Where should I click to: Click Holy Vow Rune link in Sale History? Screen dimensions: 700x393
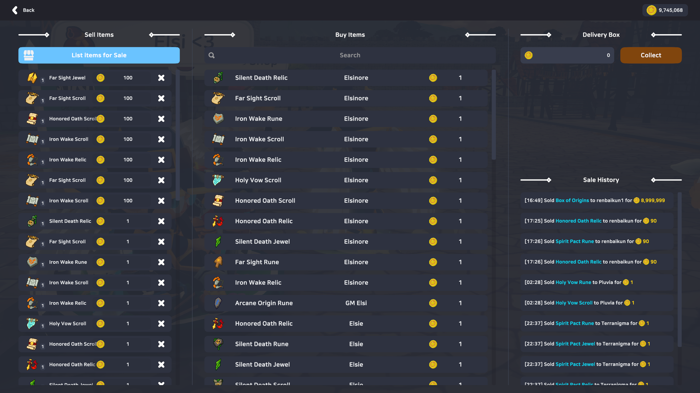573,282
